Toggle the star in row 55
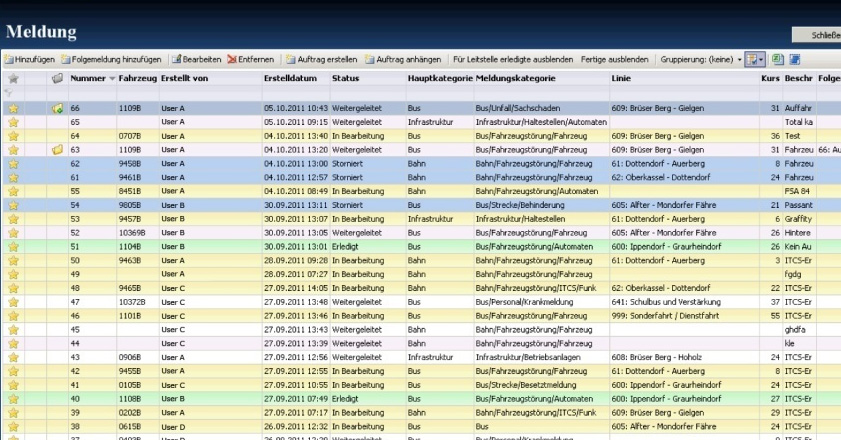 click(x=13, y=192)
